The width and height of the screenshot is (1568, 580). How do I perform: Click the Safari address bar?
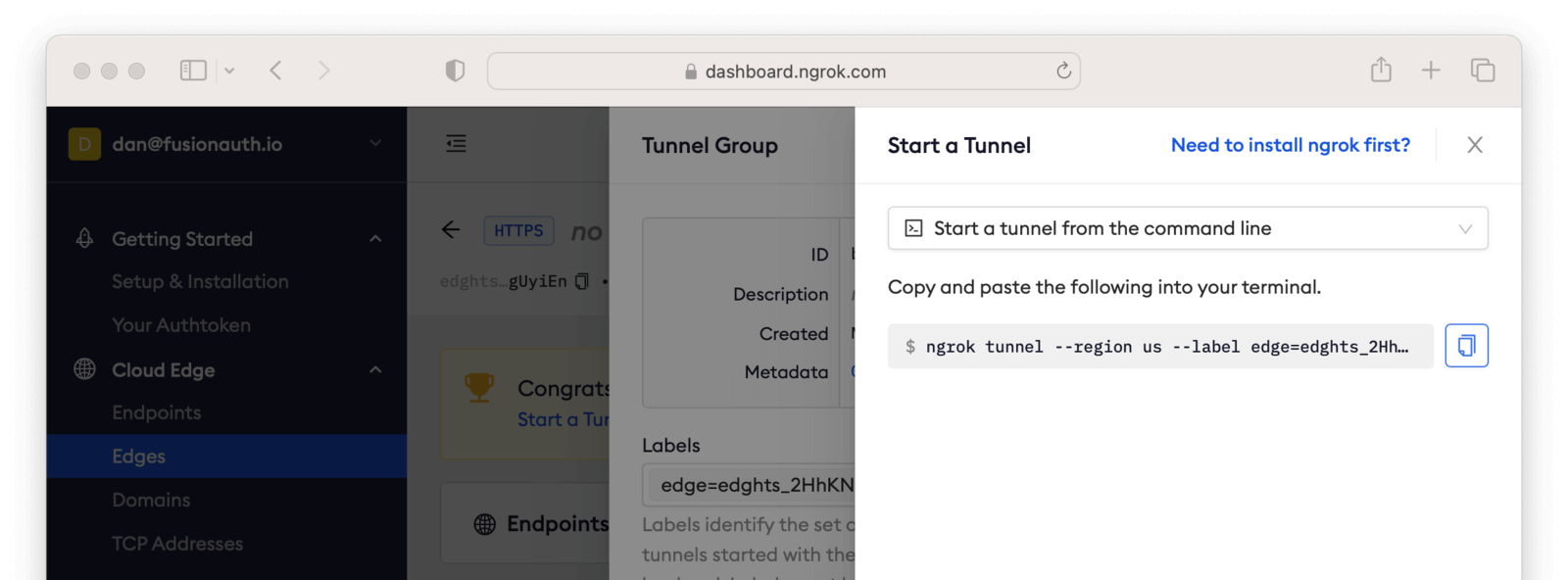[x=784, y=71]
